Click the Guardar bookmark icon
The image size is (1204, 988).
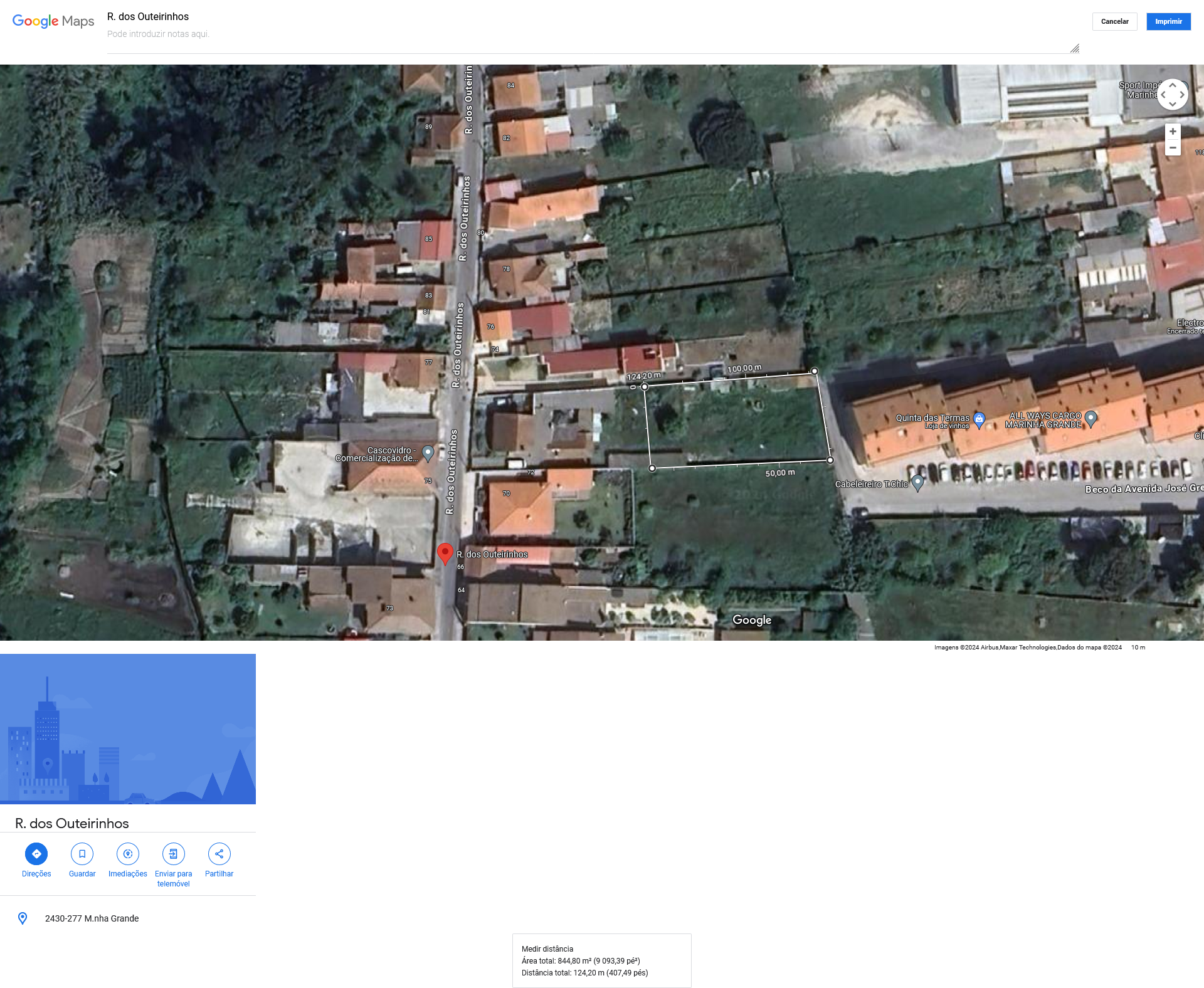point(82,854)
